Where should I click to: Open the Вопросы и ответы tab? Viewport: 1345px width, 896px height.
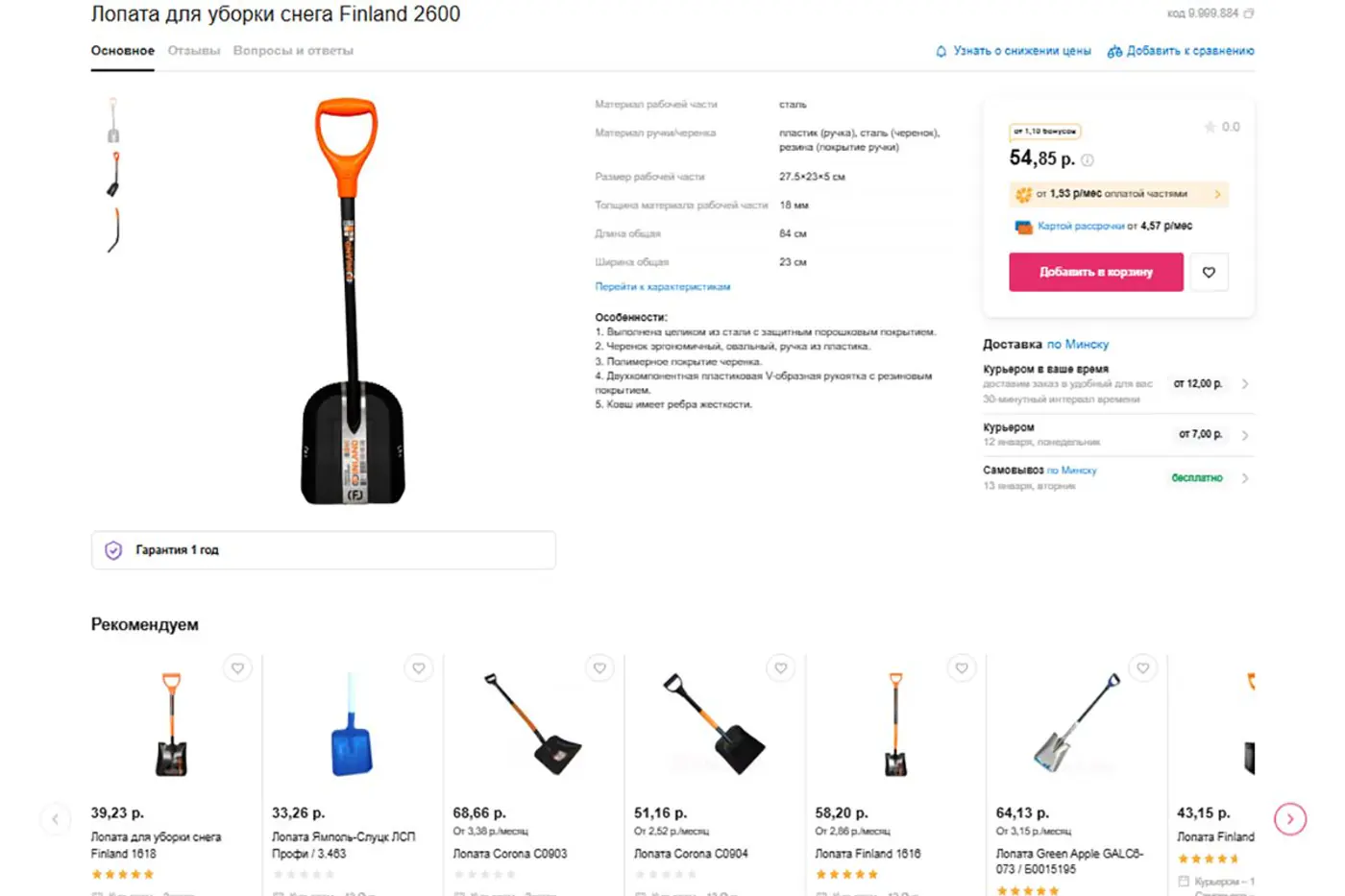pos(293,51)
